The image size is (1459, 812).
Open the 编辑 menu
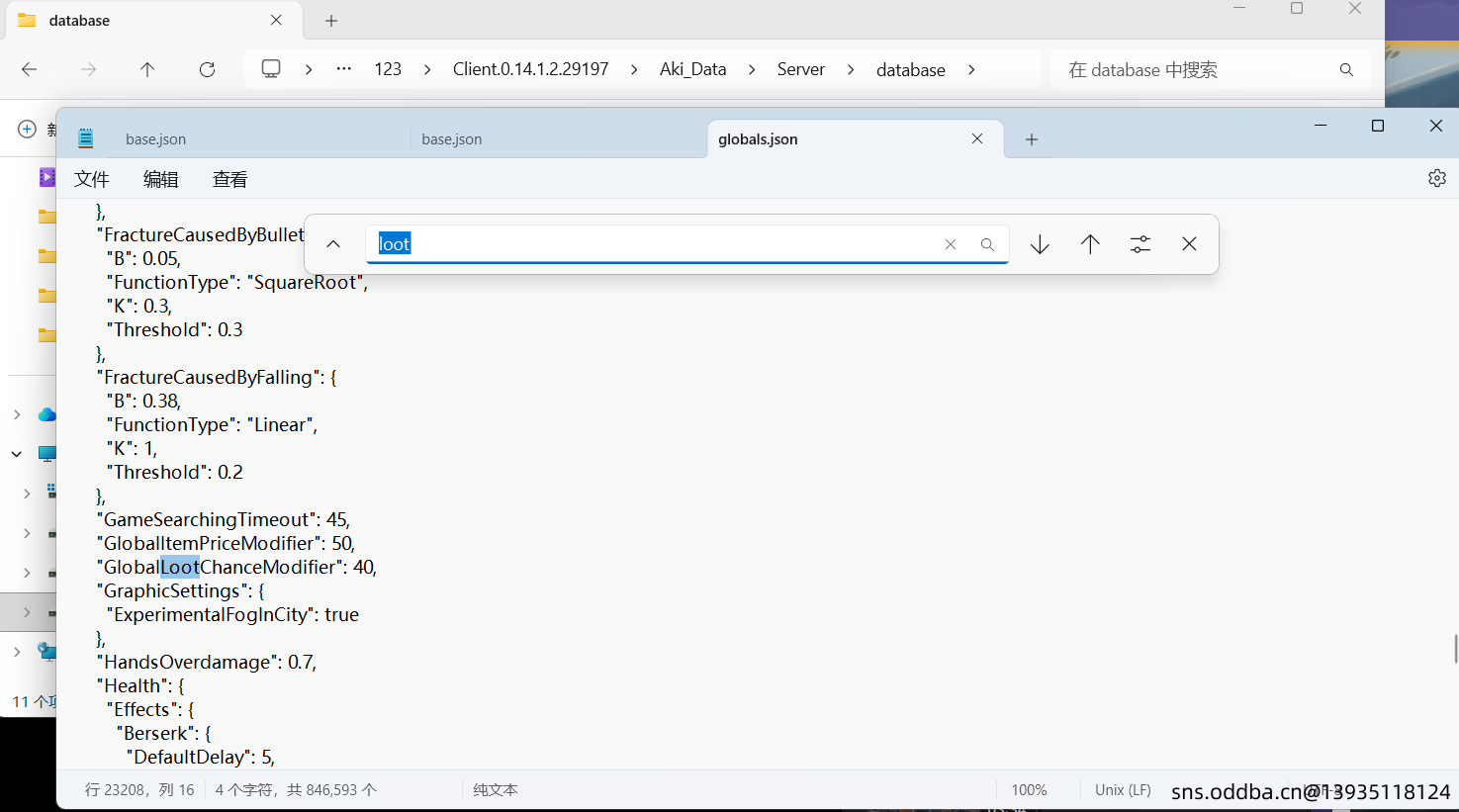coord(160,179)
